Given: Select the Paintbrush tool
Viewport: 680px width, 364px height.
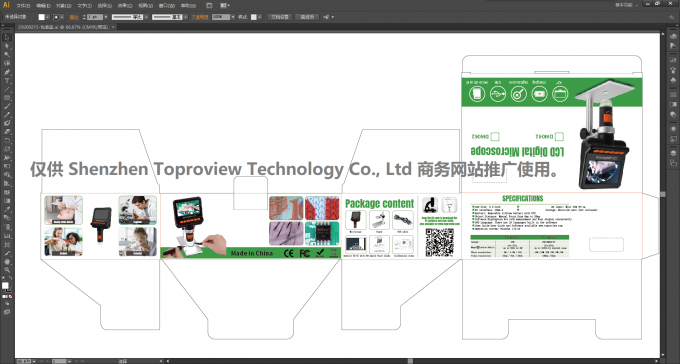Looking at the screenshot, I should pyautogui.click(x=7, y=106).
